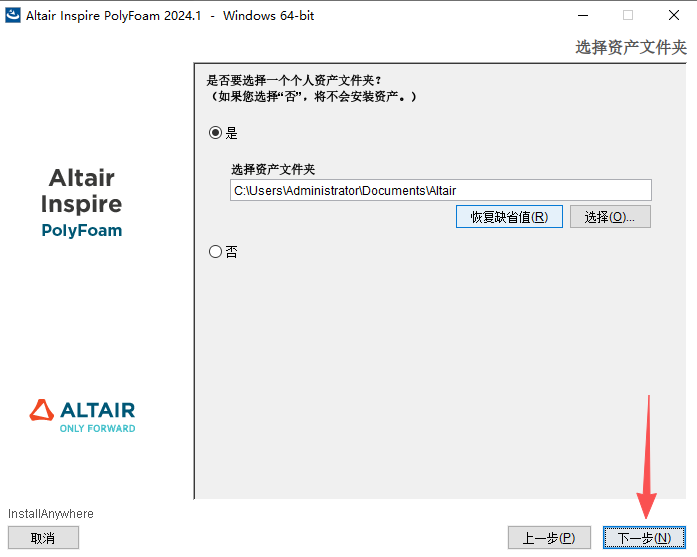Click the ONLY FORWARD tagline text
Screen dimensions: 697x557
pyautogui.click(x=97, y=428)
